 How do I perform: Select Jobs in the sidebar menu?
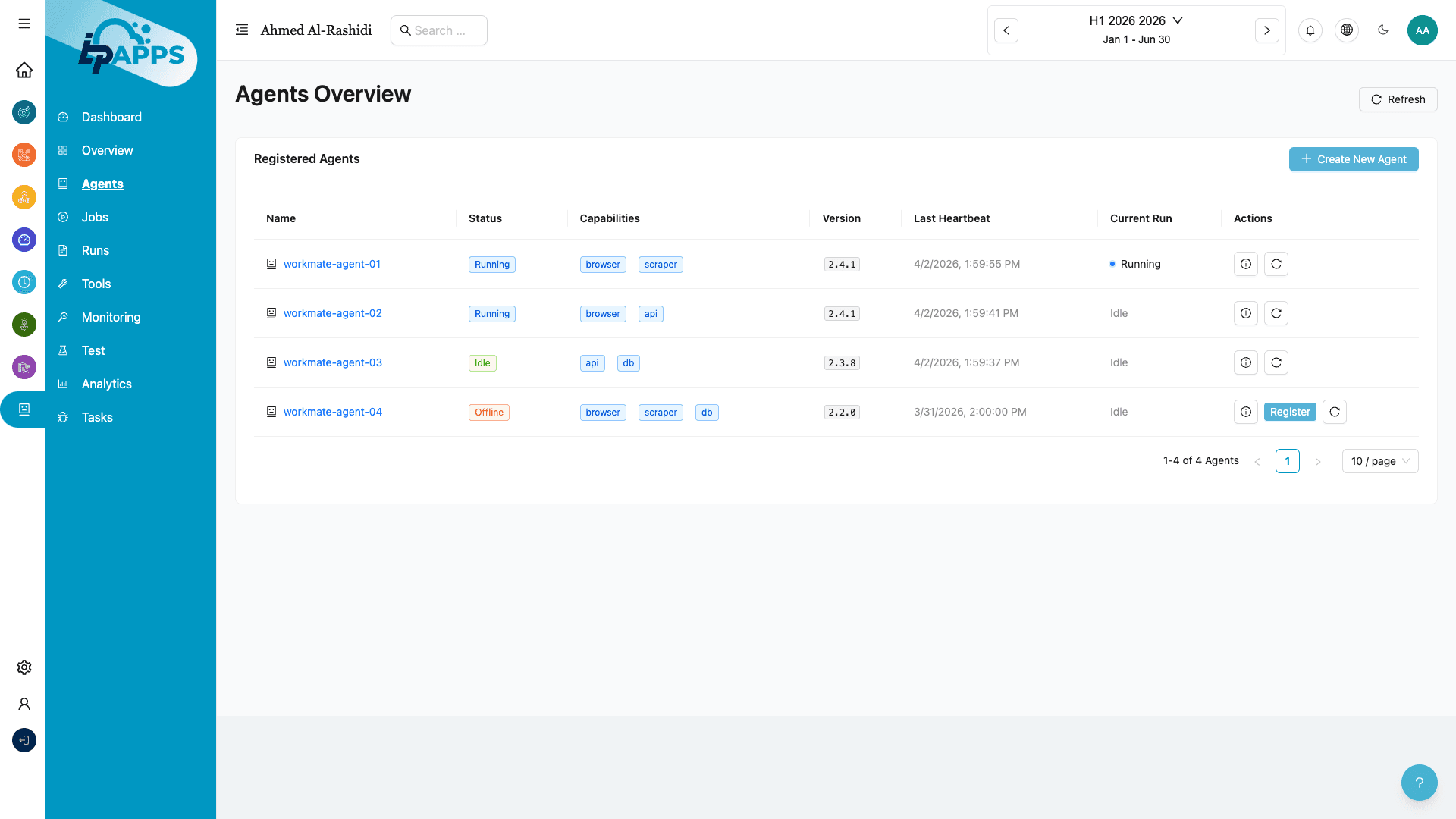[95, 217]
